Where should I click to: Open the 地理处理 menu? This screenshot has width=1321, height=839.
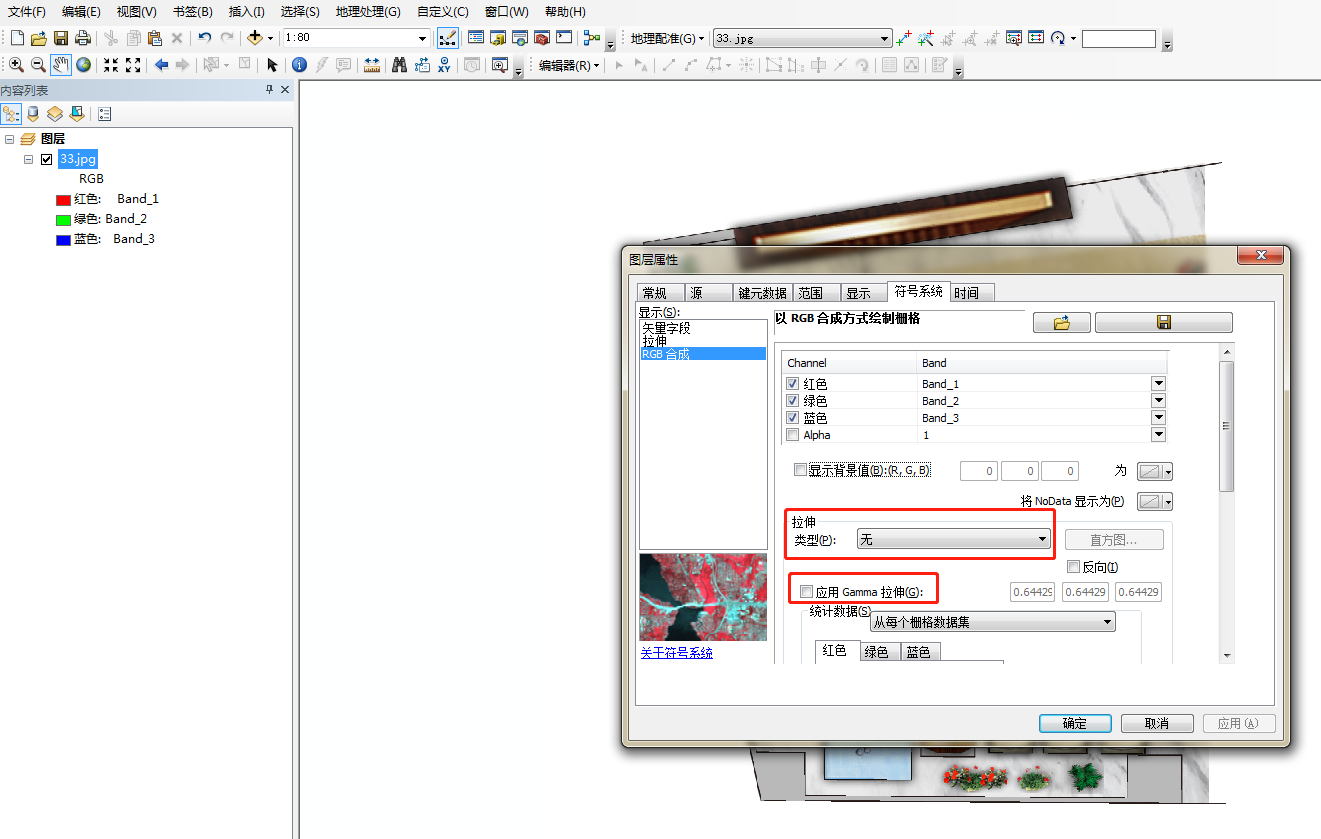point(367,11)
